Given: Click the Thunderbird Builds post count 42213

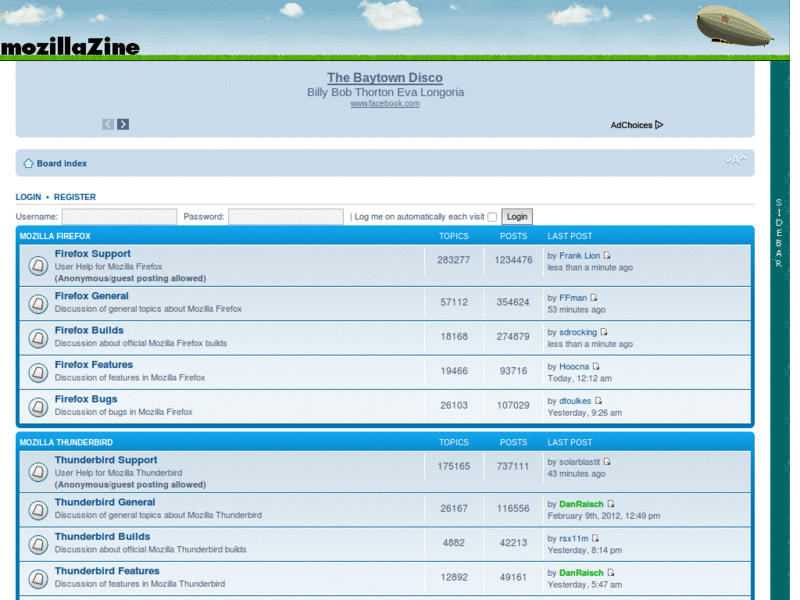Looking at the screenshot, I should coord(513,543).
